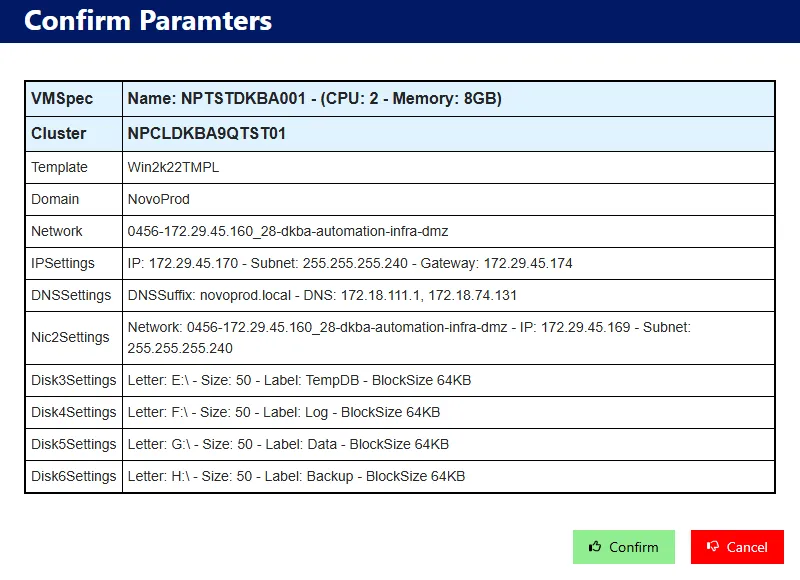
Task: Click the Network row's dkba-automation-infra-dmz value
Action: 288,231
